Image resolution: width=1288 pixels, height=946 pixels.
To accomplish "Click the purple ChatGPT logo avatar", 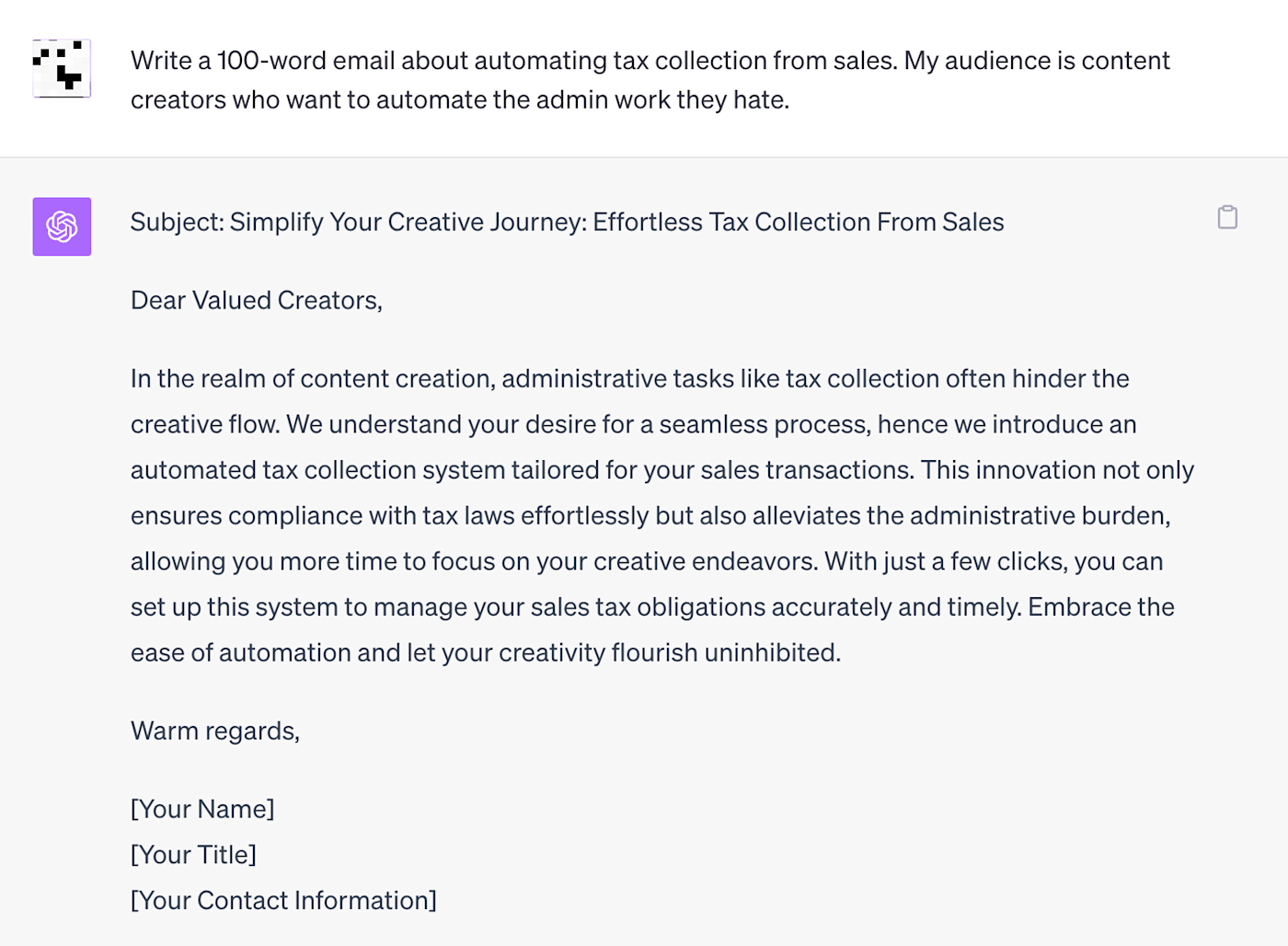I will point(62,226).
